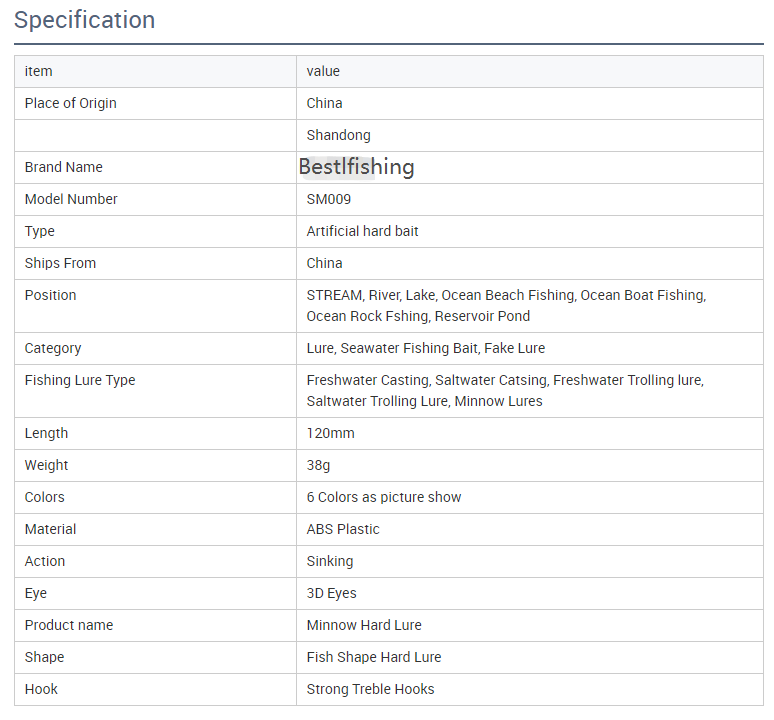Click the Specification heading
The height and width of the screenshot is (720, 774).
(84, 20)
